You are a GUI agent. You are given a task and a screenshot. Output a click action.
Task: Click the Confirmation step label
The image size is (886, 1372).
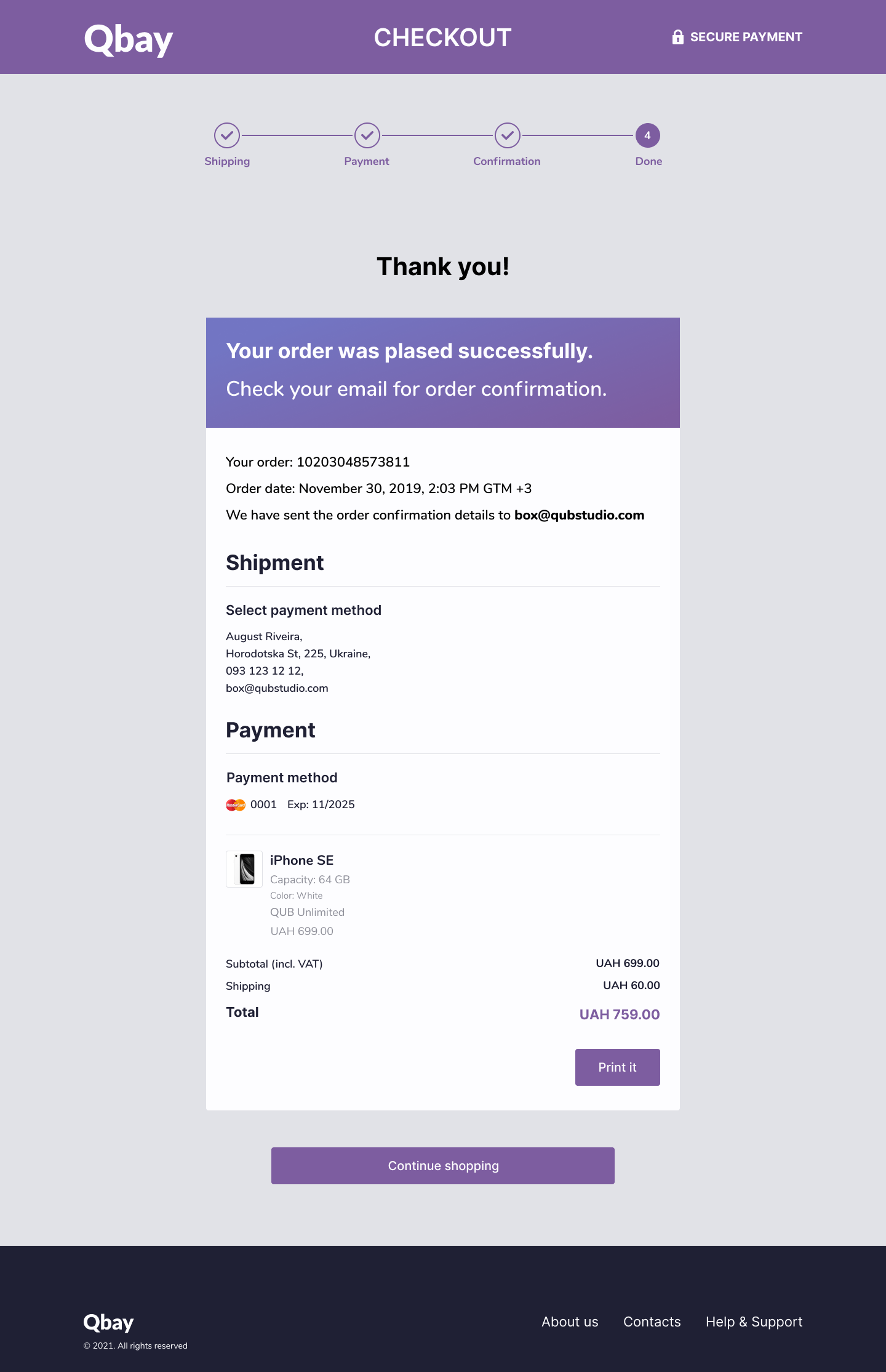coord(507,161)
